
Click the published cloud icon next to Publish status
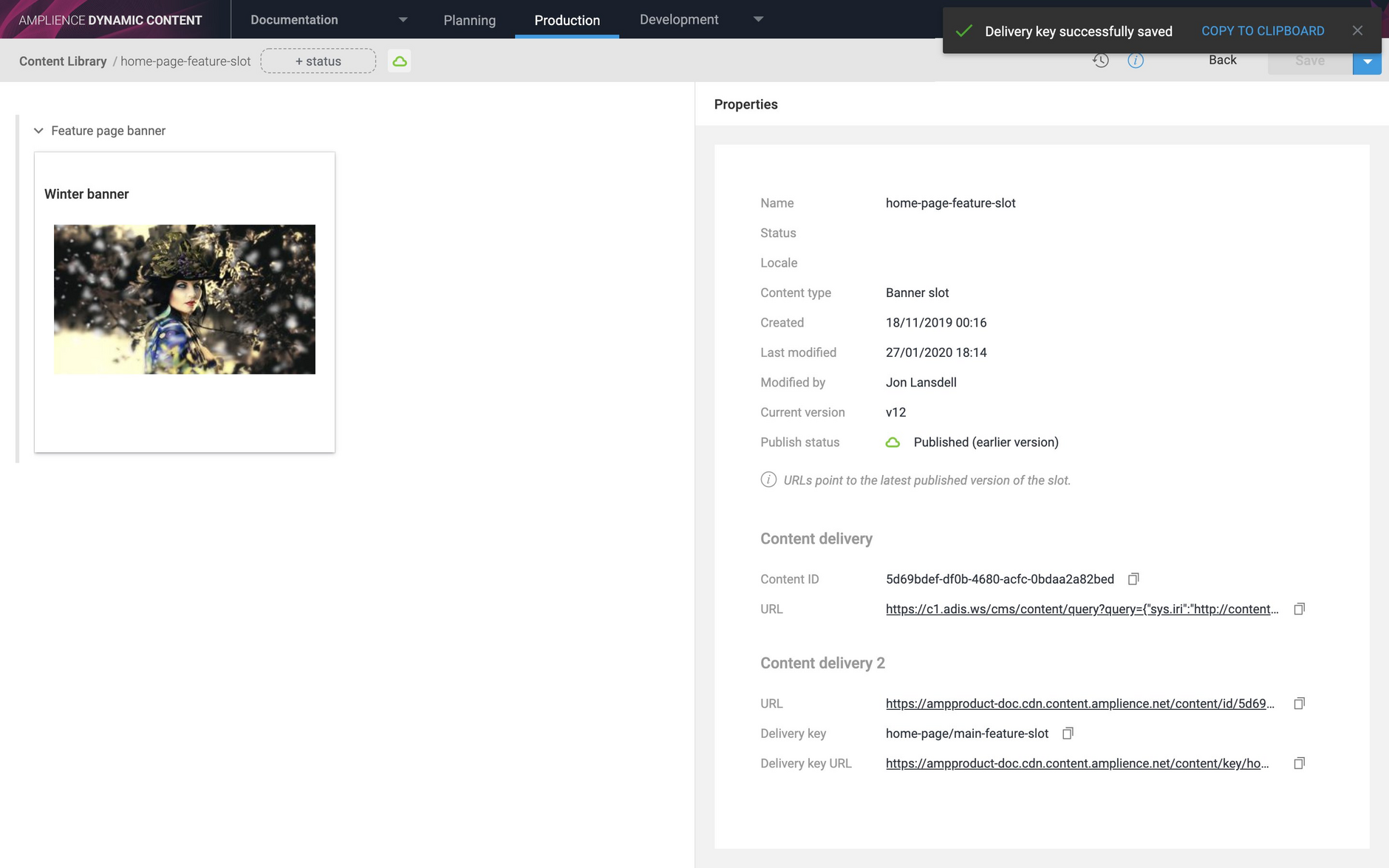(x=893, y=442)
